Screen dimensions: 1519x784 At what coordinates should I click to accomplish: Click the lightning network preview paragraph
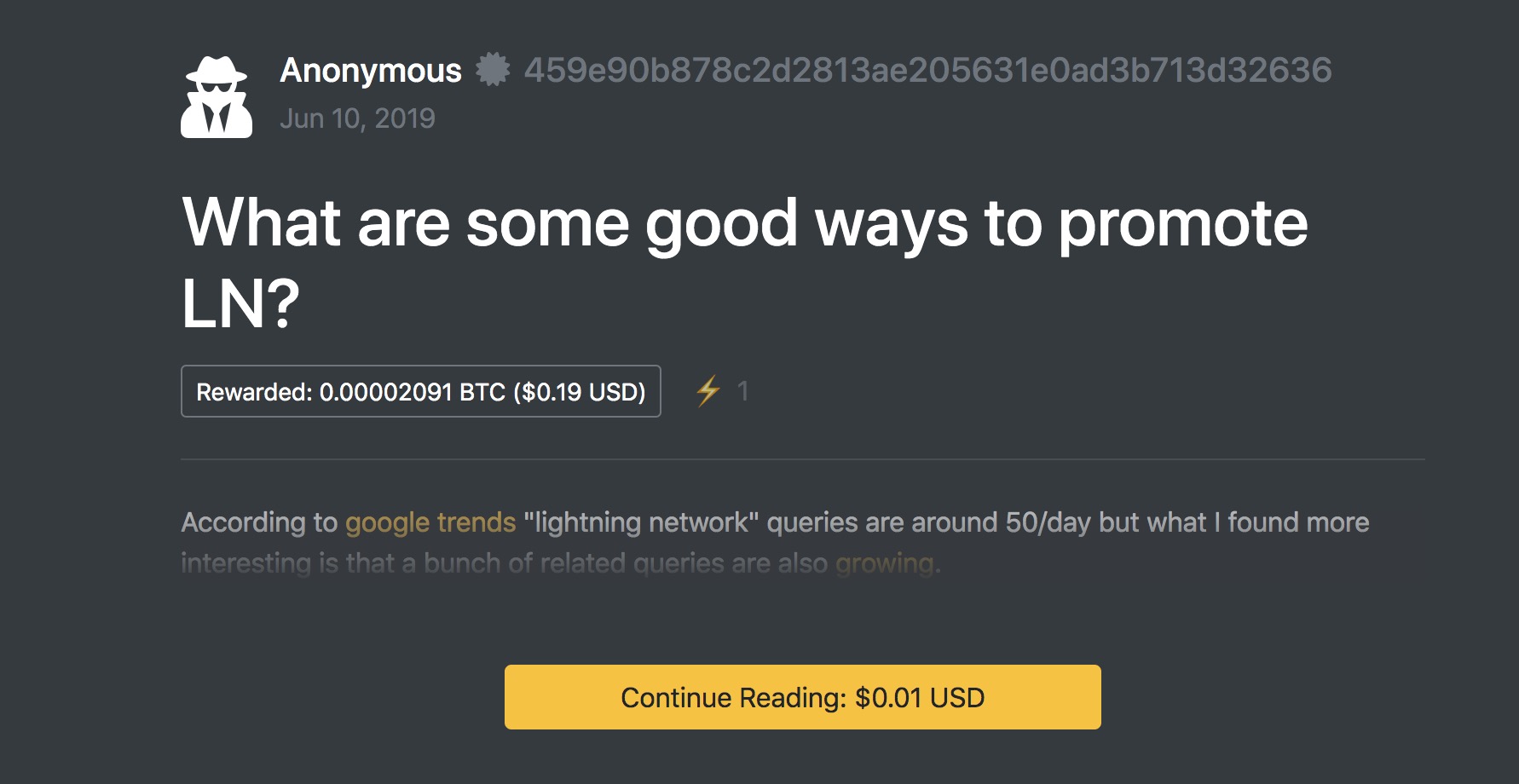point(775,543)
